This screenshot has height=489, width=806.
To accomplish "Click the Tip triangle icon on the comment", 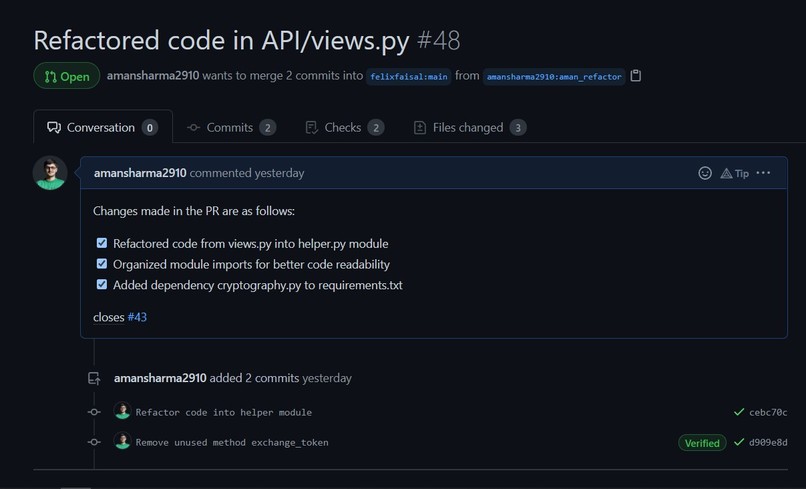I will pyautogui.click(x=726, y=173).
